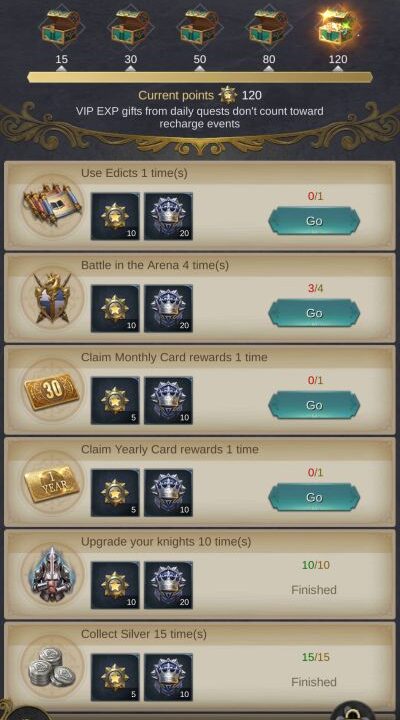This screenshot has height=720, width=400.
Task: Tap the silver coins quest icon
Action: point(52,667)
